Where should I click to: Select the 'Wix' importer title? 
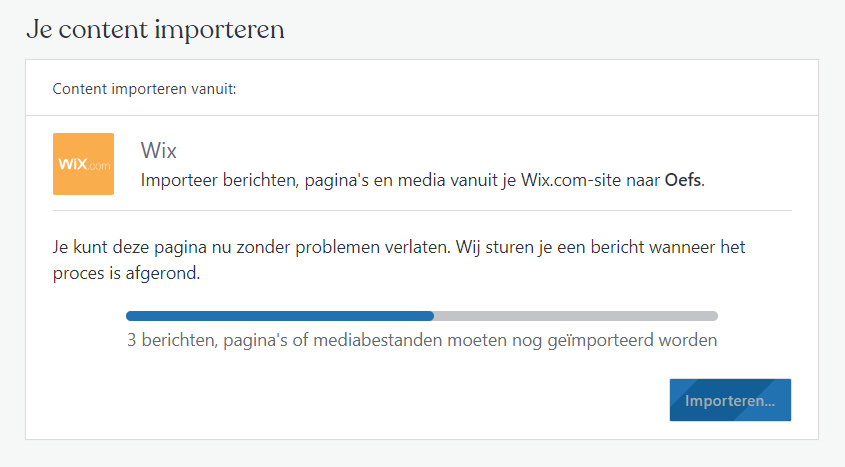158,150
